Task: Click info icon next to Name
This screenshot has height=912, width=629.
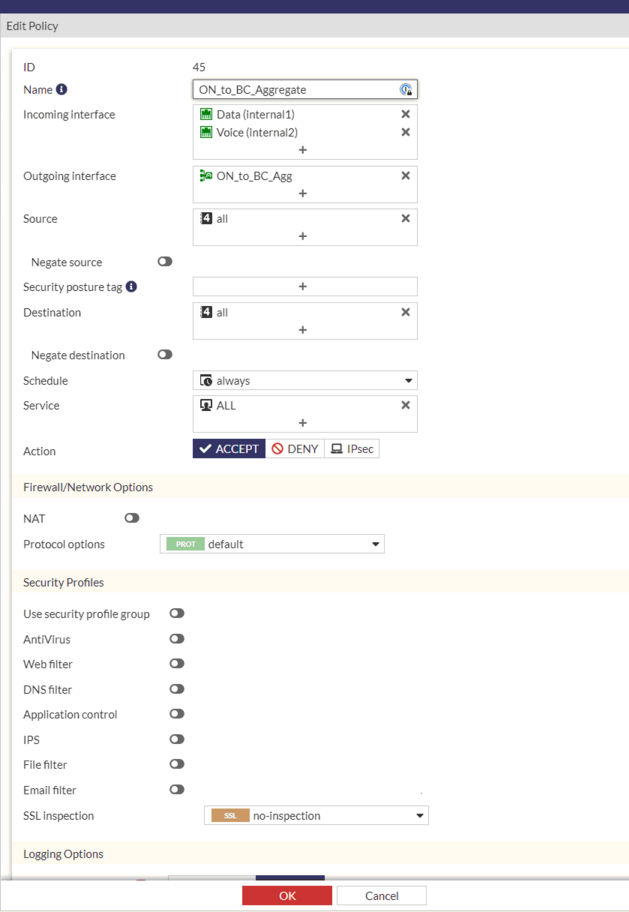Action: [x=61, y=90]
